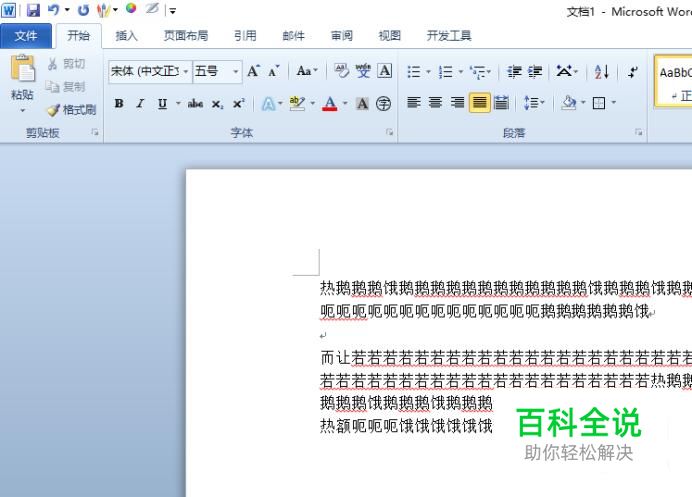Open the Clipboard (剪贴板) pane launcher
The width and height of the screenshot is (692, 497).
pyautogui.click(x=95, y=132)
